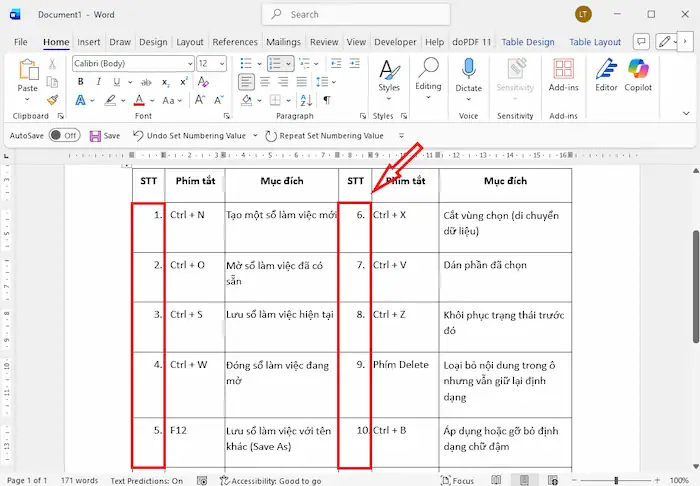Click Save in the Quick Access Toolbar
Image resolution: width=700 pixels, height=486 pixels.
pos(104,135)
